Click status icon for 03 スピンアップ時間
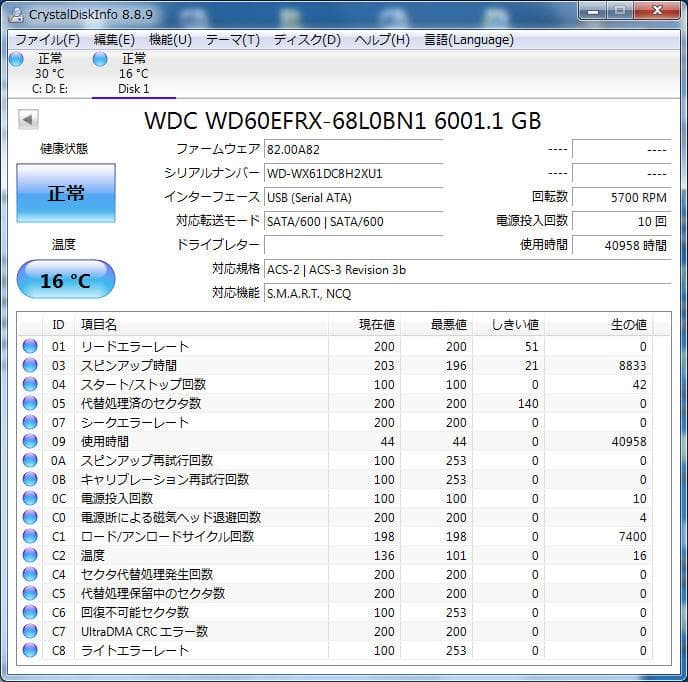The height and width of the screenshot is (682, 688). (x=30, y=365)
